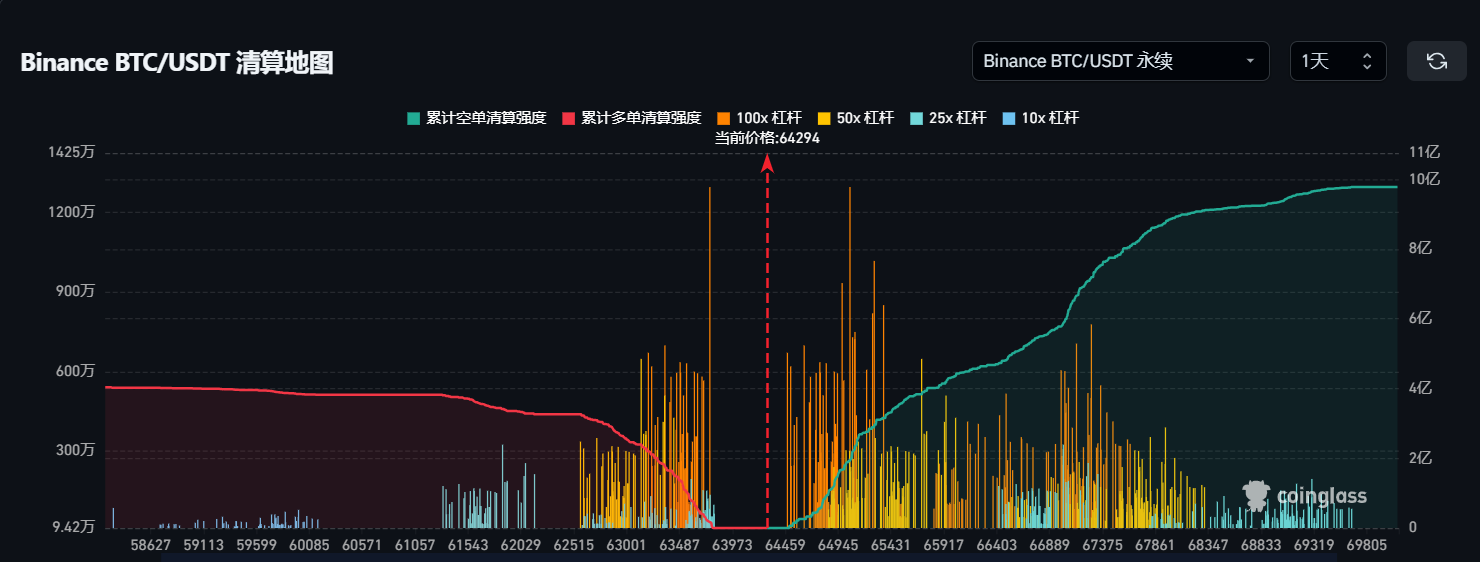This screenshot has width=1480, height=562.
Task: Click the coinglass watermark logo
Action: (x=1305, y=495)
